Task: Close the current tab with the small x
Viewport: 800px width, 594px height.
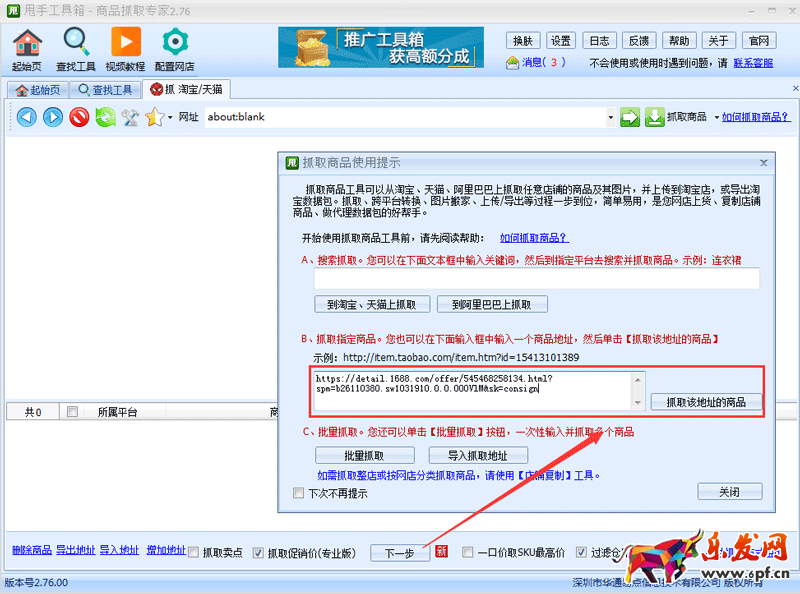Action: pyautogui.click(x=795, y=88)
